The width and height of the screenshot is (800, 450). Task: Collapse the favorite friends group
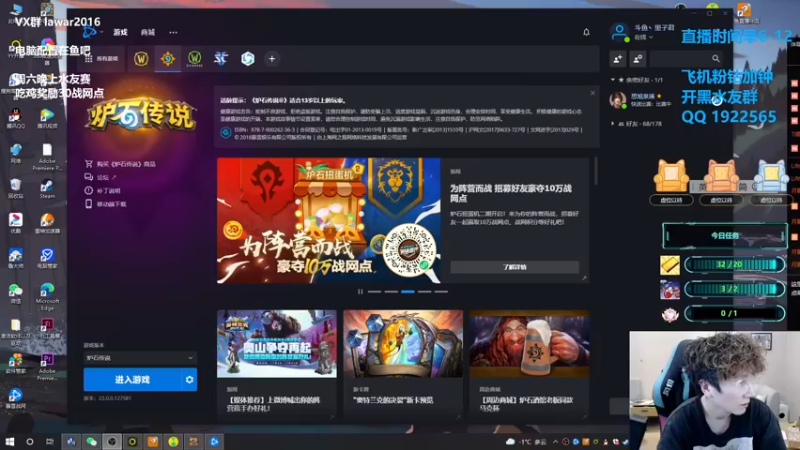[613, 80]
